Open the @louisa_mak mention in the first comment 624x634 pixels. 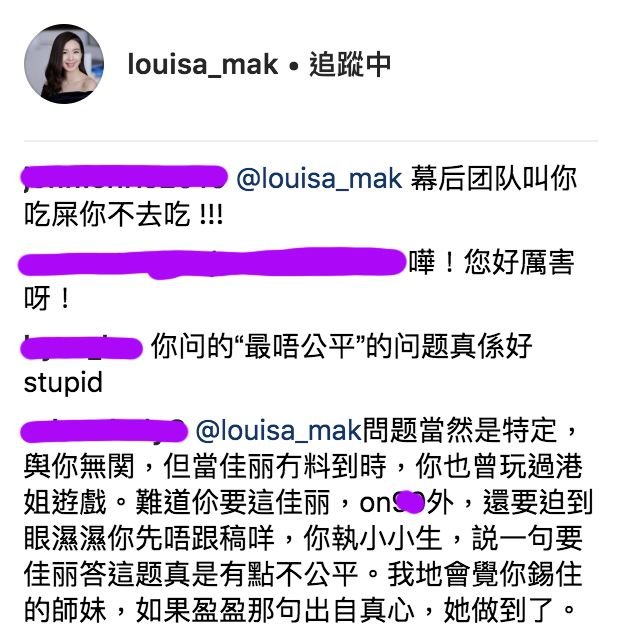pos(319,178)
